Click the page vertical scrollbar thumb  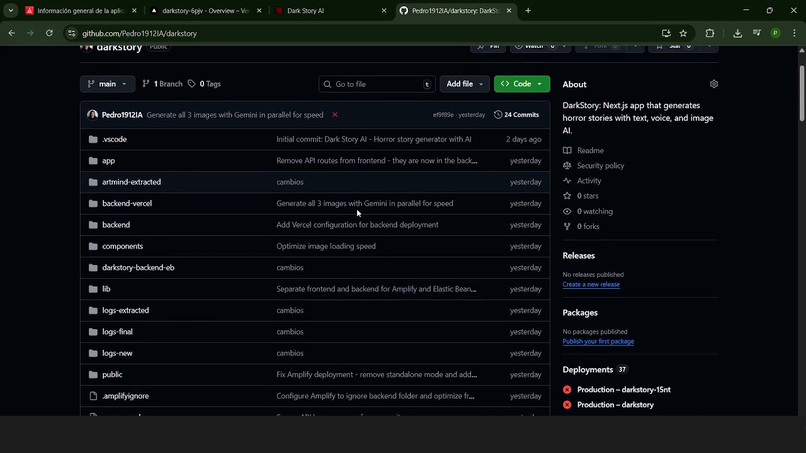[x=802, y=94]
